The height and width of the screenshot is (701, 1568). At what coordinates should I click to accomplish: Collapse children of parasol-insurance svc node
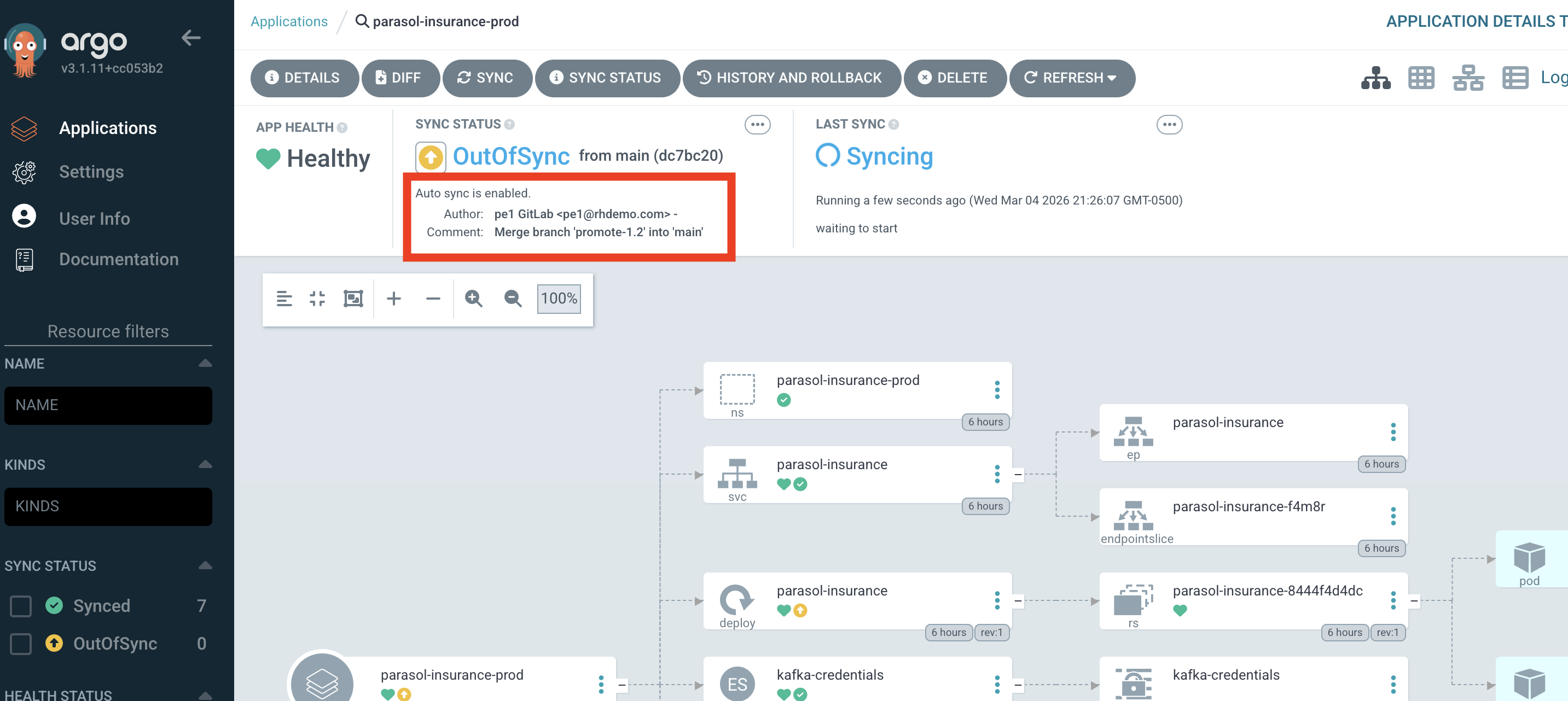click(x=1018, y=475)
